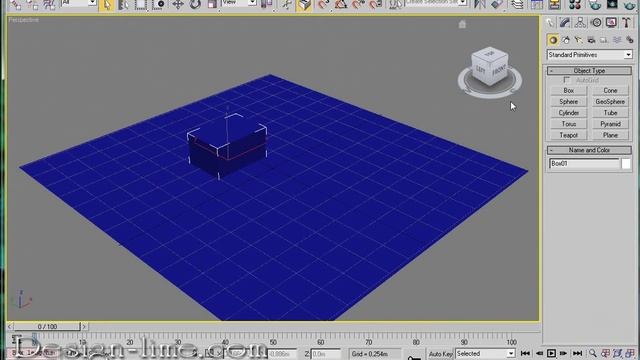
Task: Select the Space Warps create category icon
Action: coord(617,40)
